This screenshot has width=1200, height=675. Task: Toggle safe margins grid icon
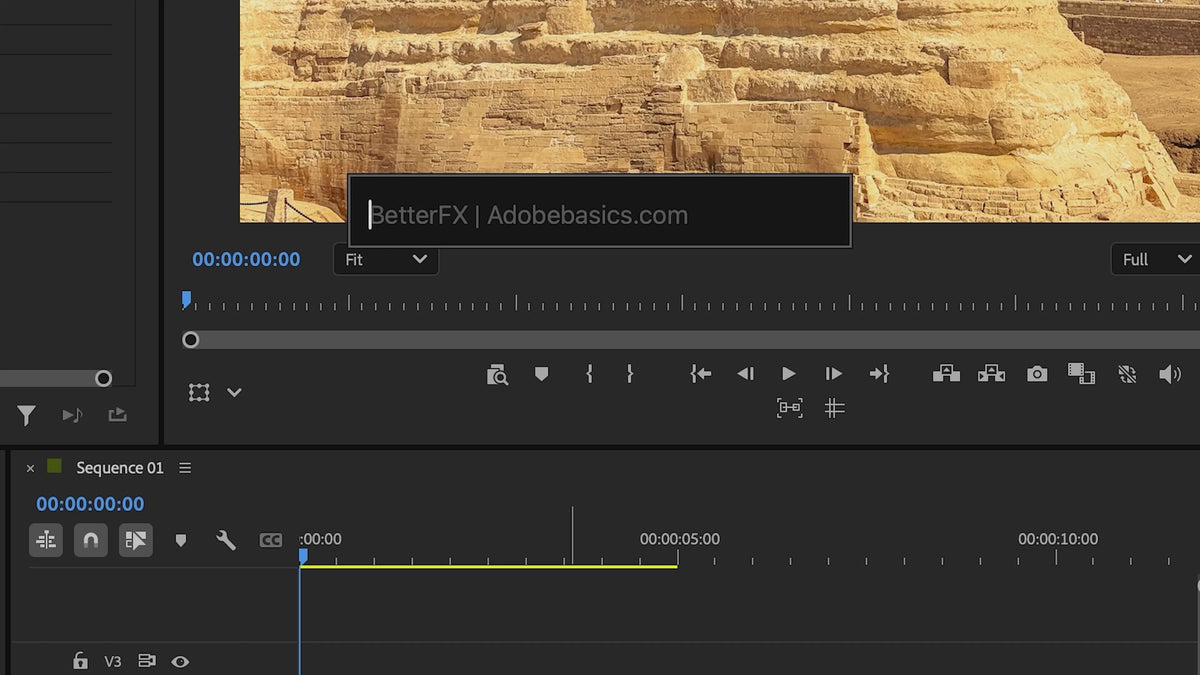point(834,407)
